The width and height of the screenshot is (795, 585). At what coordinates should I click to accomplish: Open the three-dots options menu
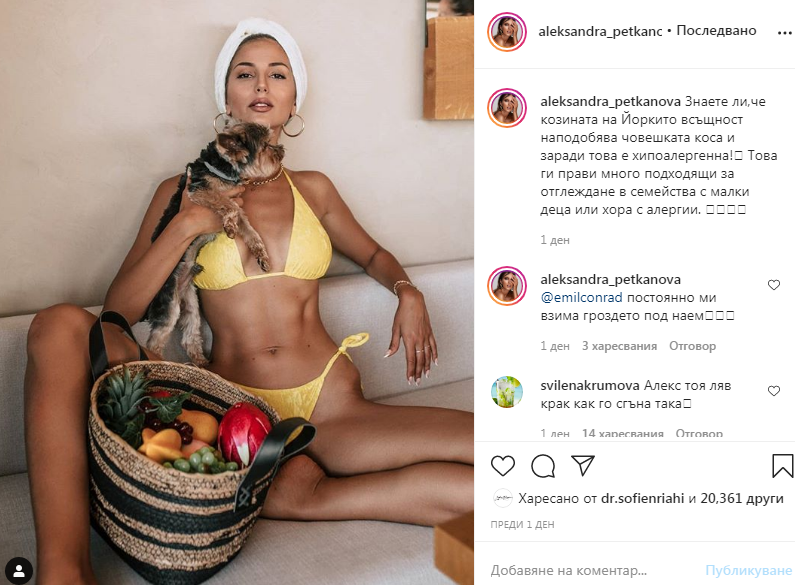click(x=784, y=32)
